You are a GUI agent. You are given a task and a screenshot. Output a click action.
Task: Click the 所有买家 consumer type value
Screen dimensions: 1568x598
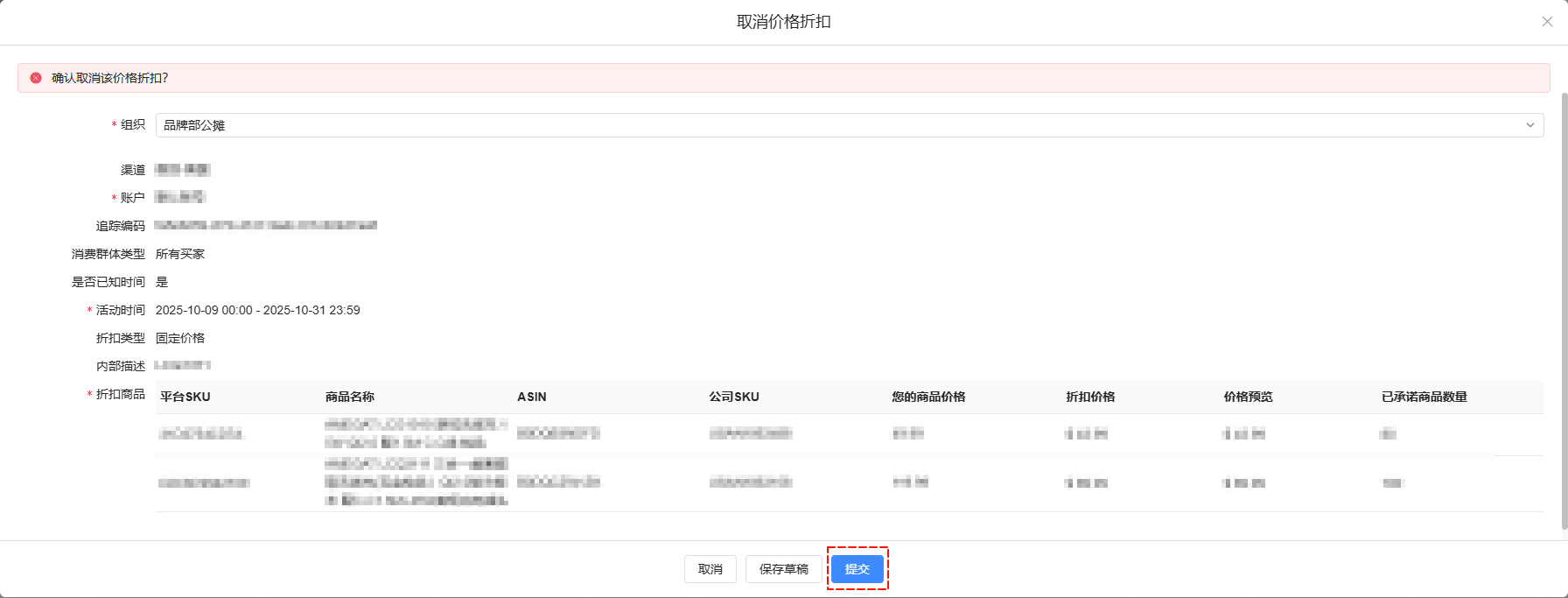click(180, 254)
